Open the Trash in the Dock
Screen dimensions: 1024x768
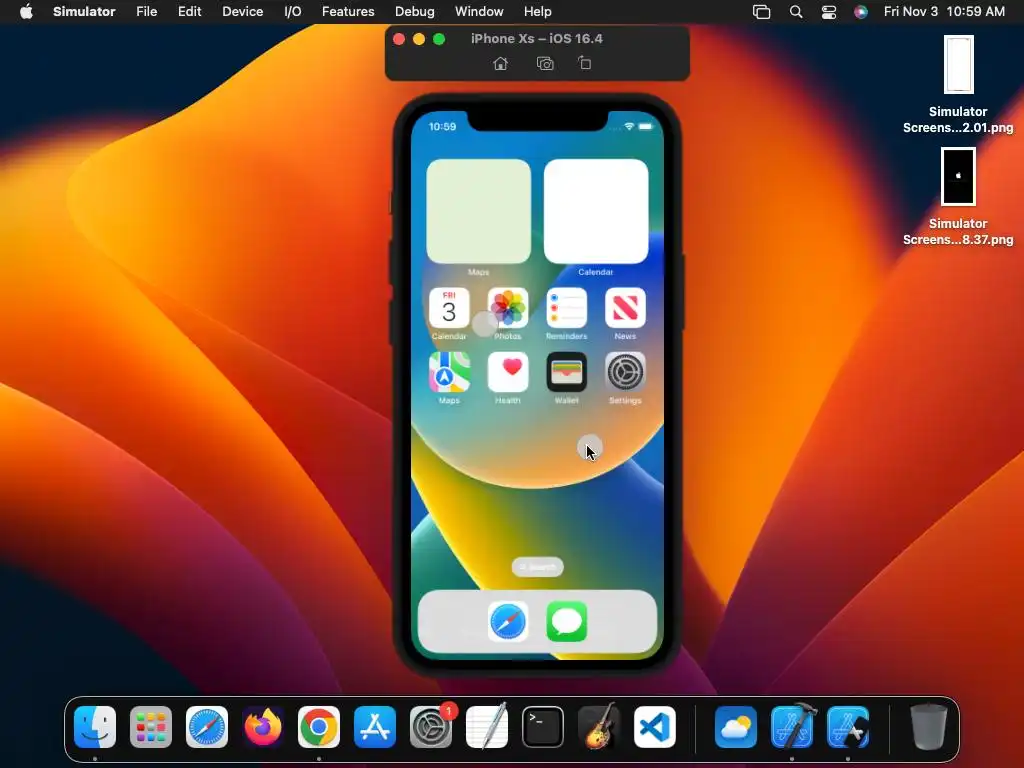coord(929,726)
